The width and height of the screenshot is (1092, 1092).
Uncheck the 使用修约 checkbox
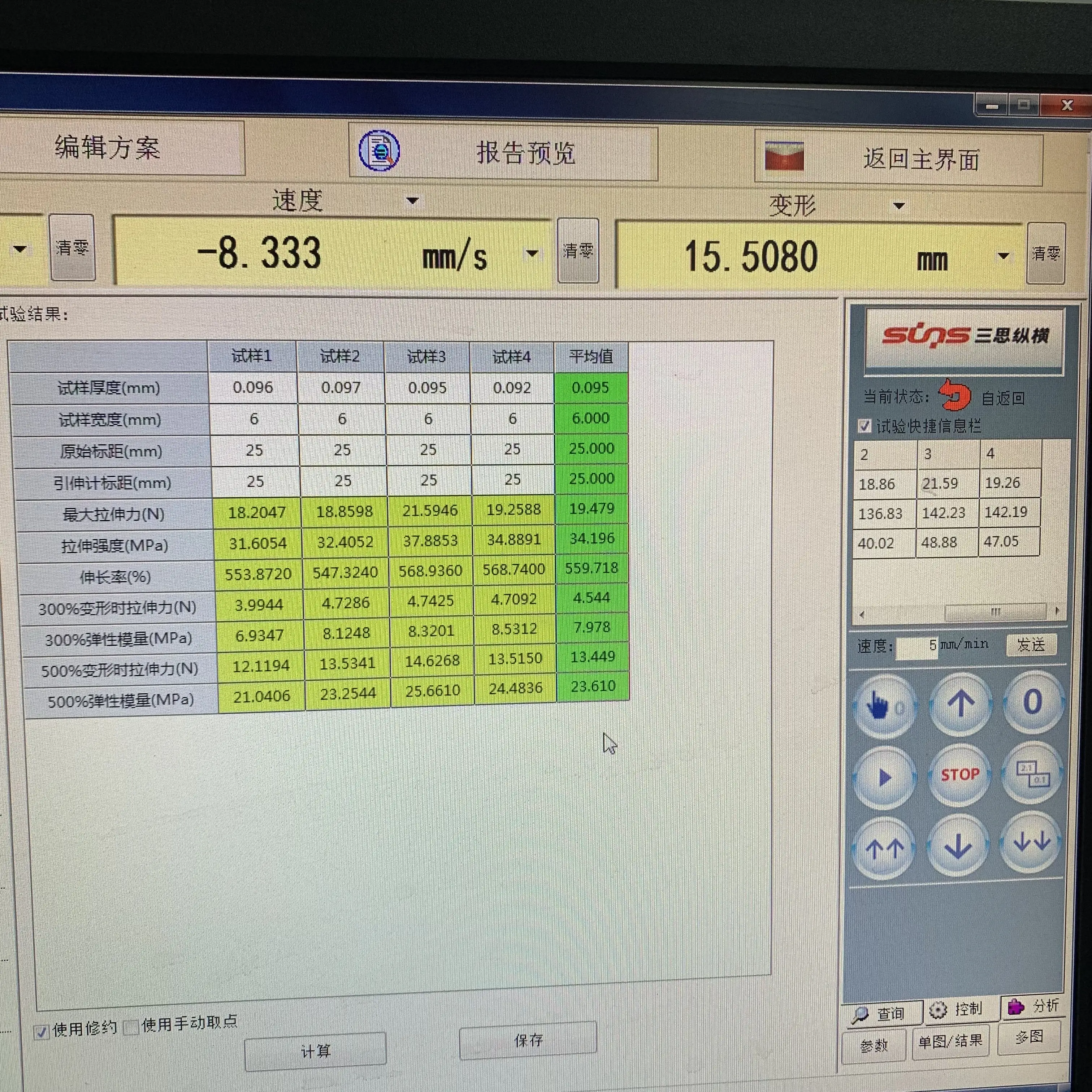pos(41,1032)
